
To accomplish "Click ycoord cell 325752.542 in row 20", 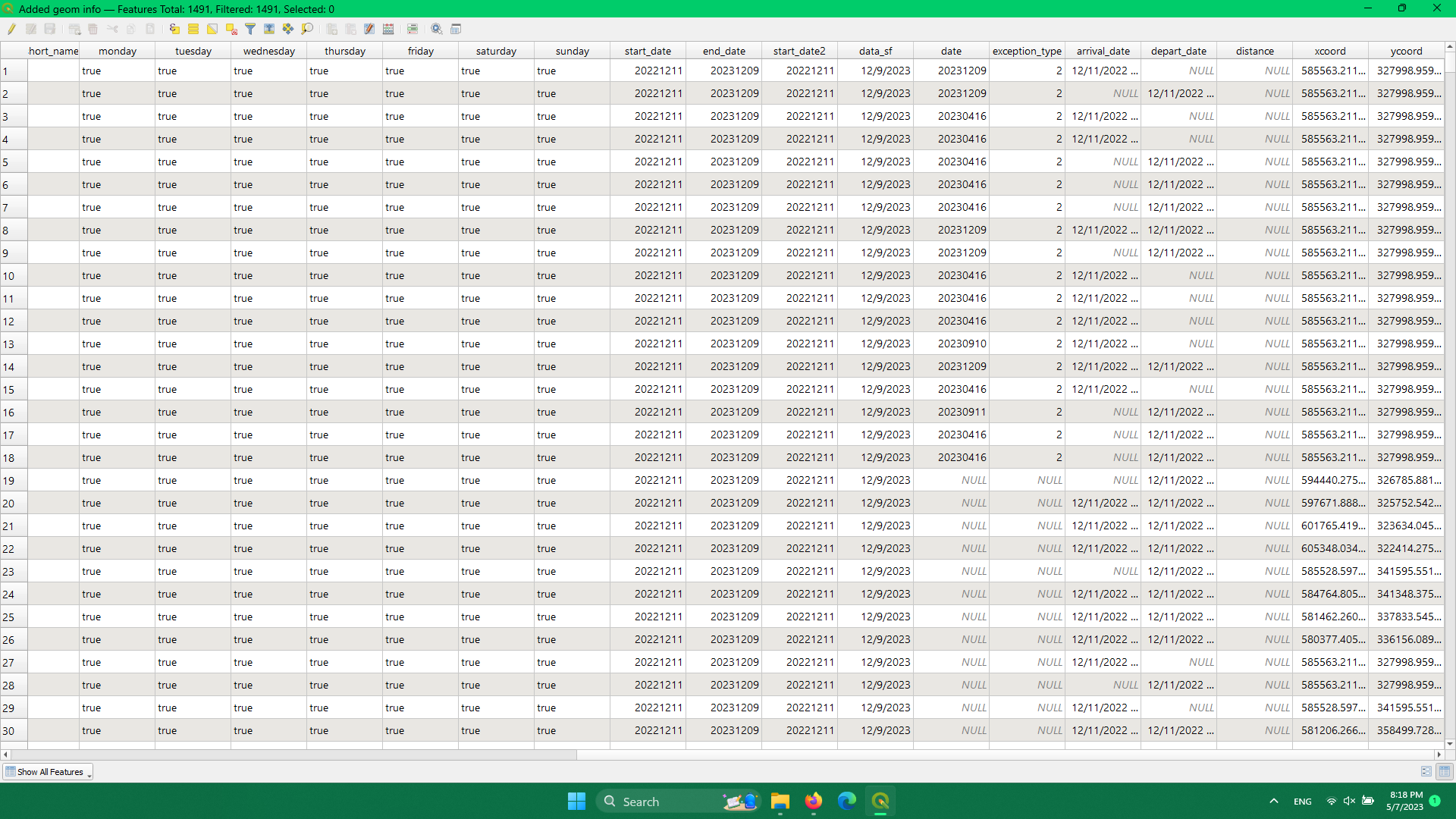I will [x=1407, y=503].
